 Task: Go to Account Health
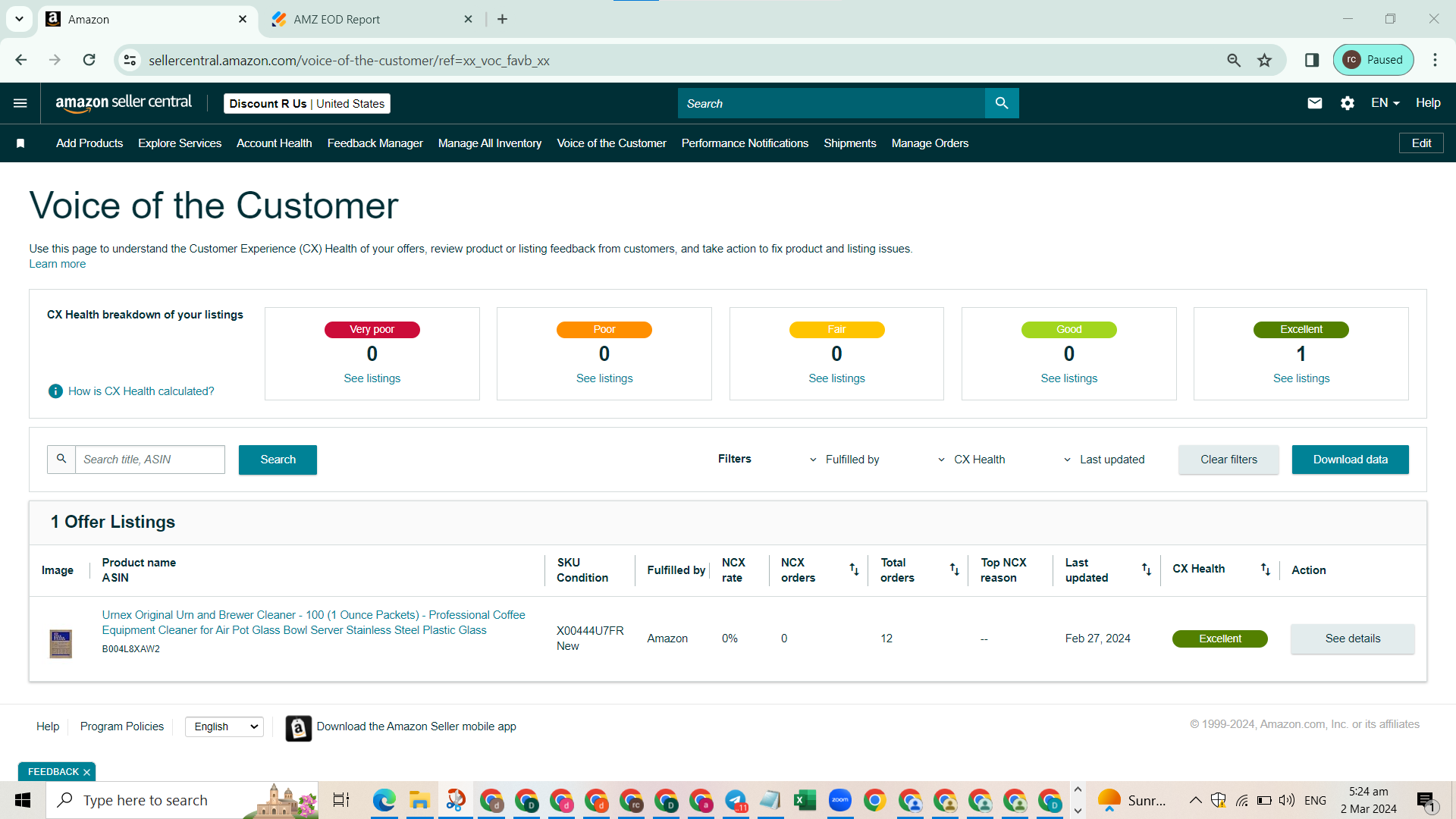275,143
